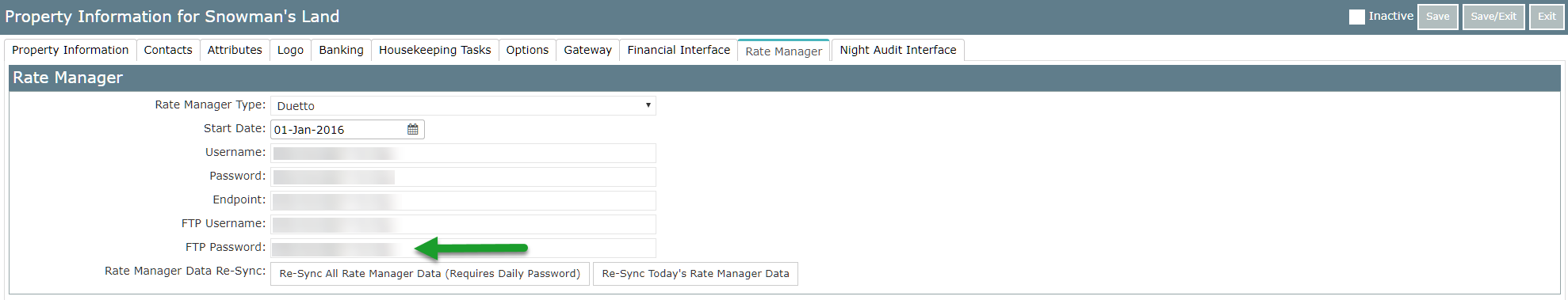Tick the Inactive checkbox
1568x300 pixels.
(1357, 17)
